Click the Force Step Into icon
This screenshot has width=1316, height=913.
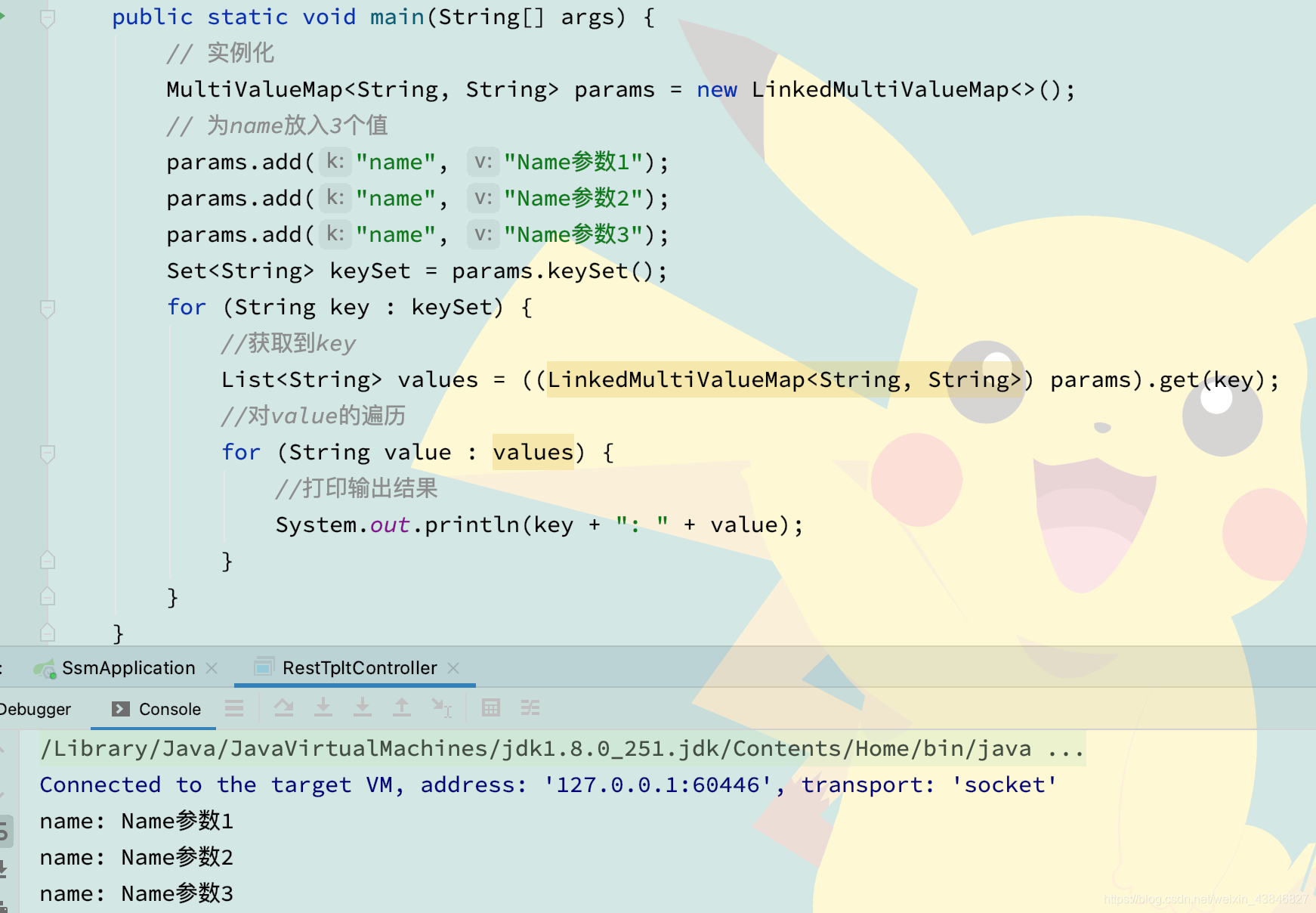coord(363,708)
